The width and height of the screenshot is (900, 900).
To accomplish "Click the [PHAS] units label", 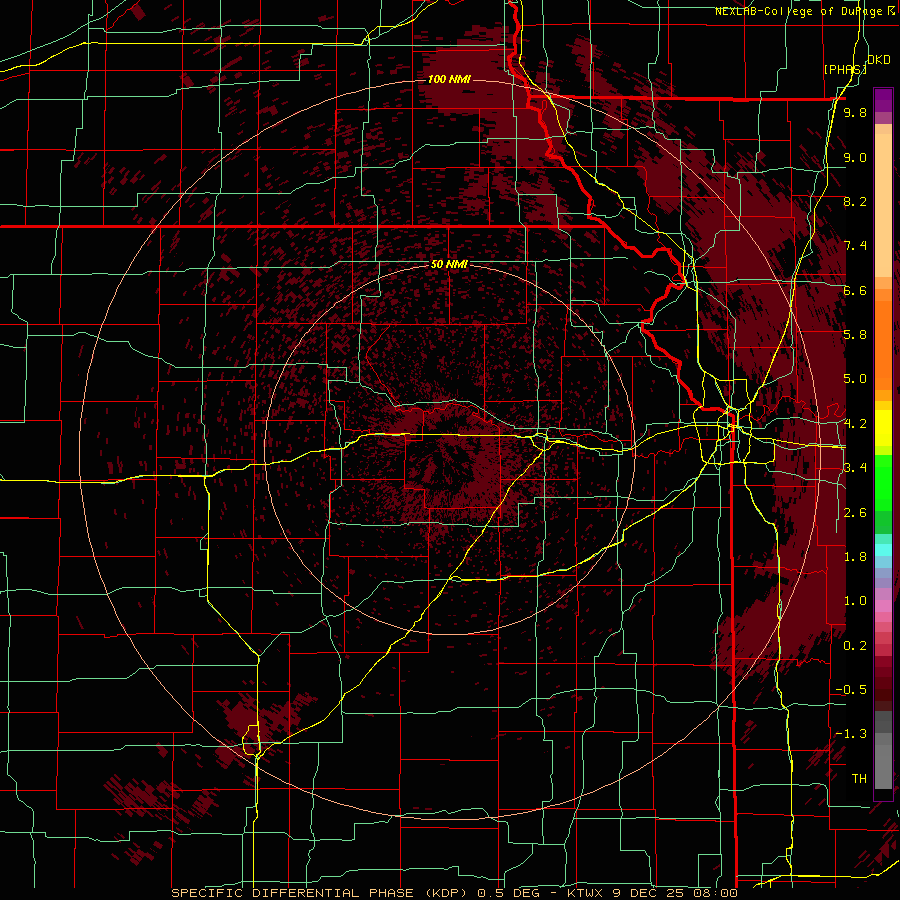I will point(845,69).
